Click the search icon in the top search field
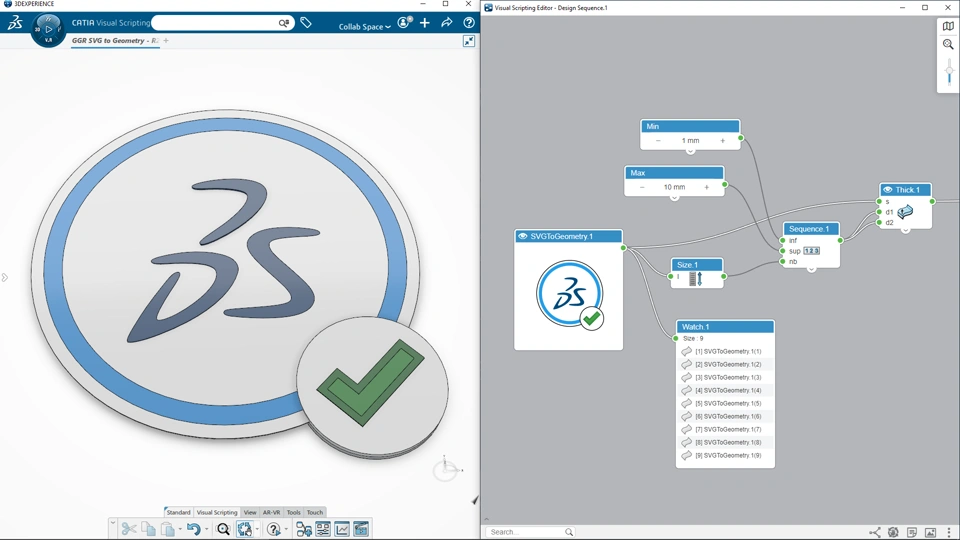960x540 pixels. 283,23
